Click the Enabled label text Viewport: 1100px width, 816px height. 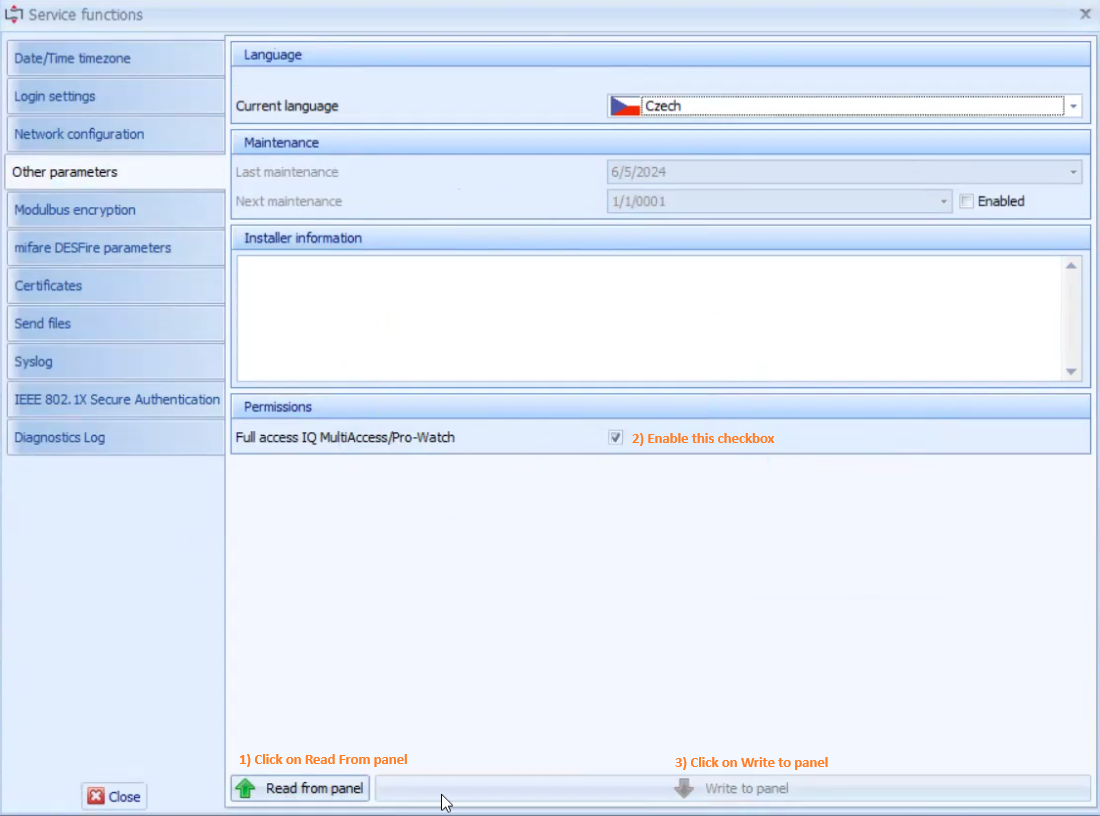pos(1001,201)
